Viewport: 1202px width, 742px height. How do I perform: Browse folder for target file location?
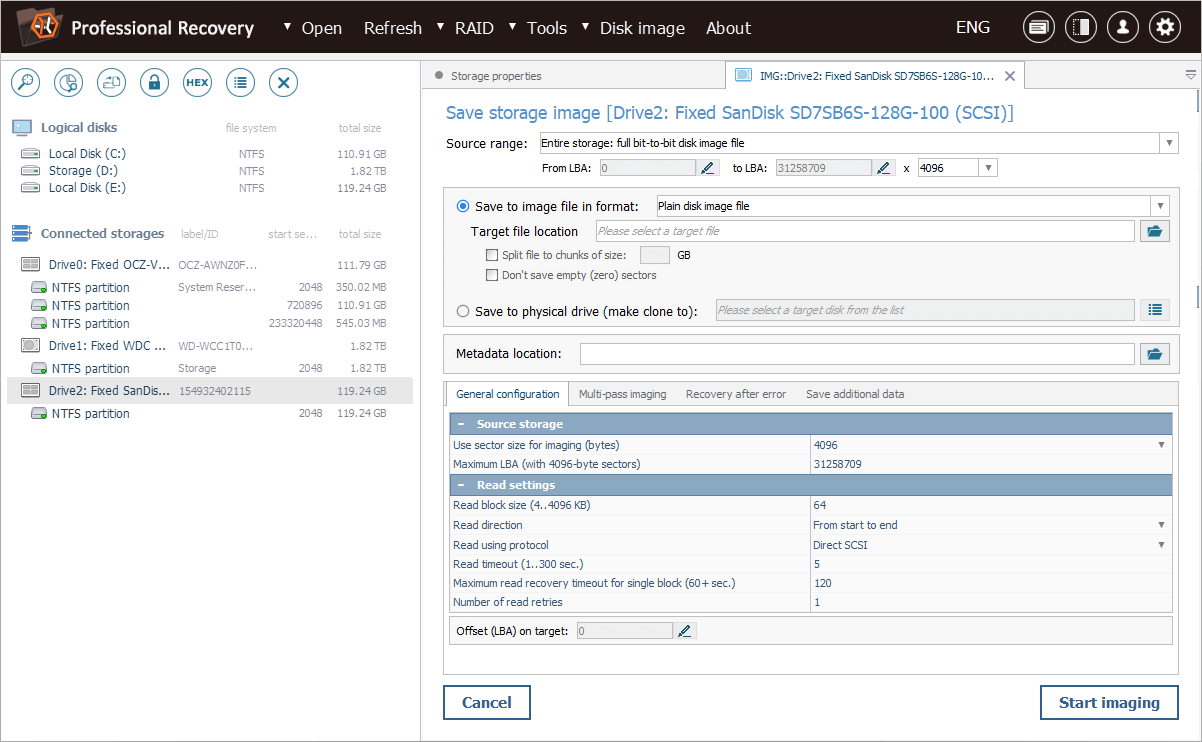tap(1155, 231)
